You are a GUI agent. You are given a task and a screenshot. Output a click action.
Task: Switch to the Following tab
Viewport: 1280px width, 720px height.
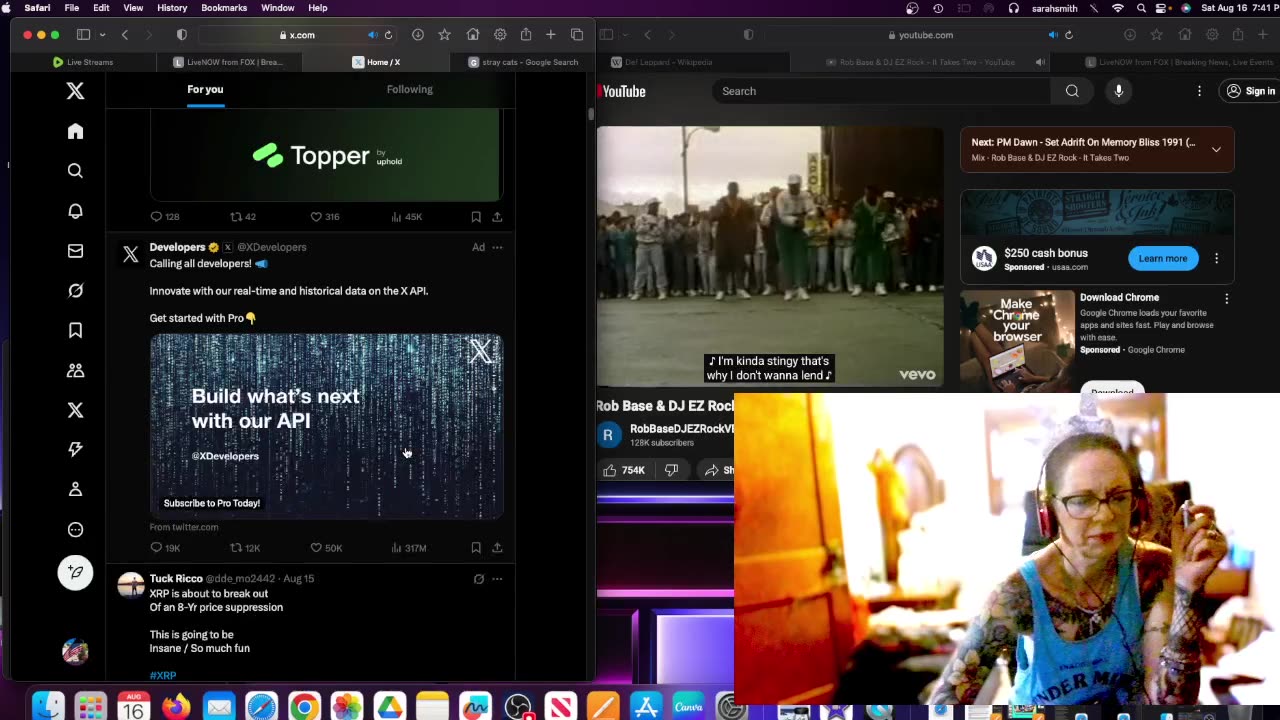pyautogui.click(x=410, y=89)
